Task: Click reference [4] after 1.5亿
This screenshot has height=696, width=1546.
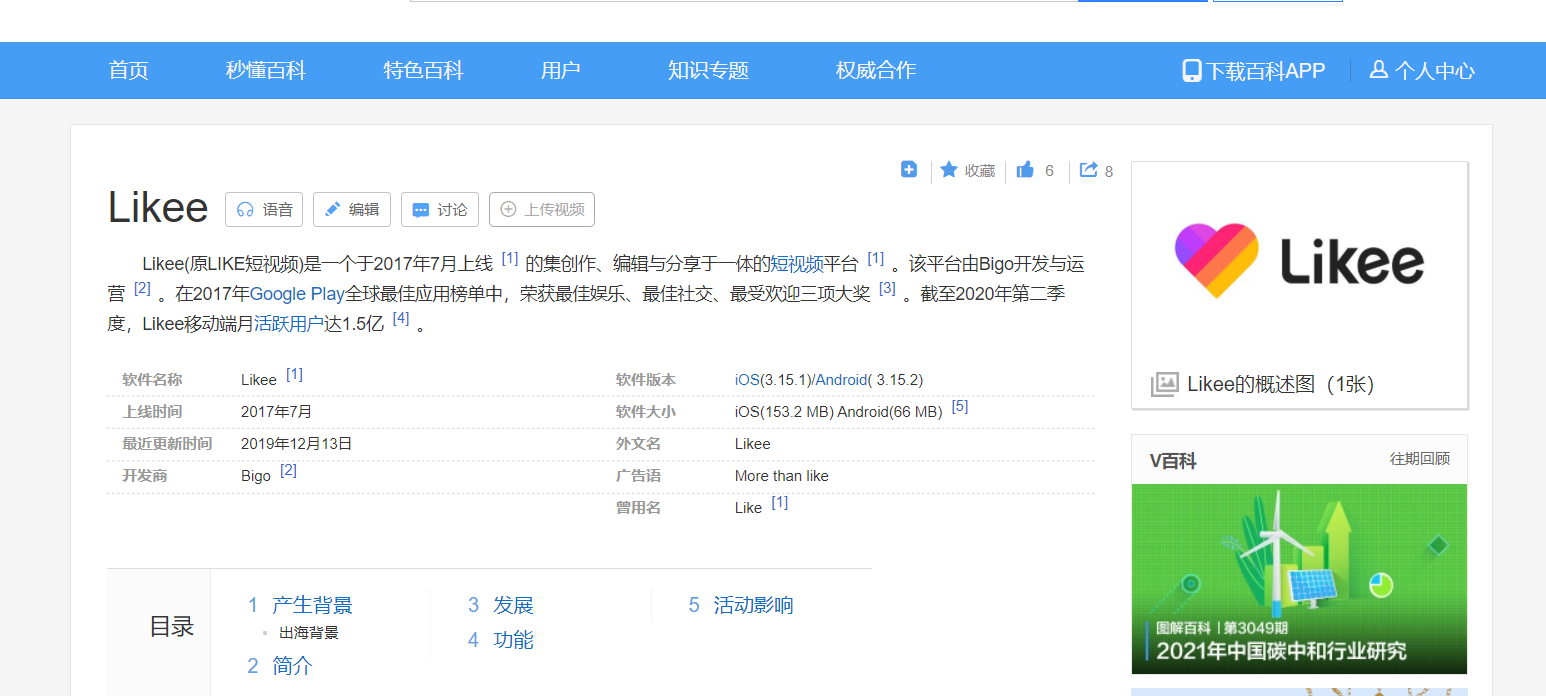Action: pos(401,318)
